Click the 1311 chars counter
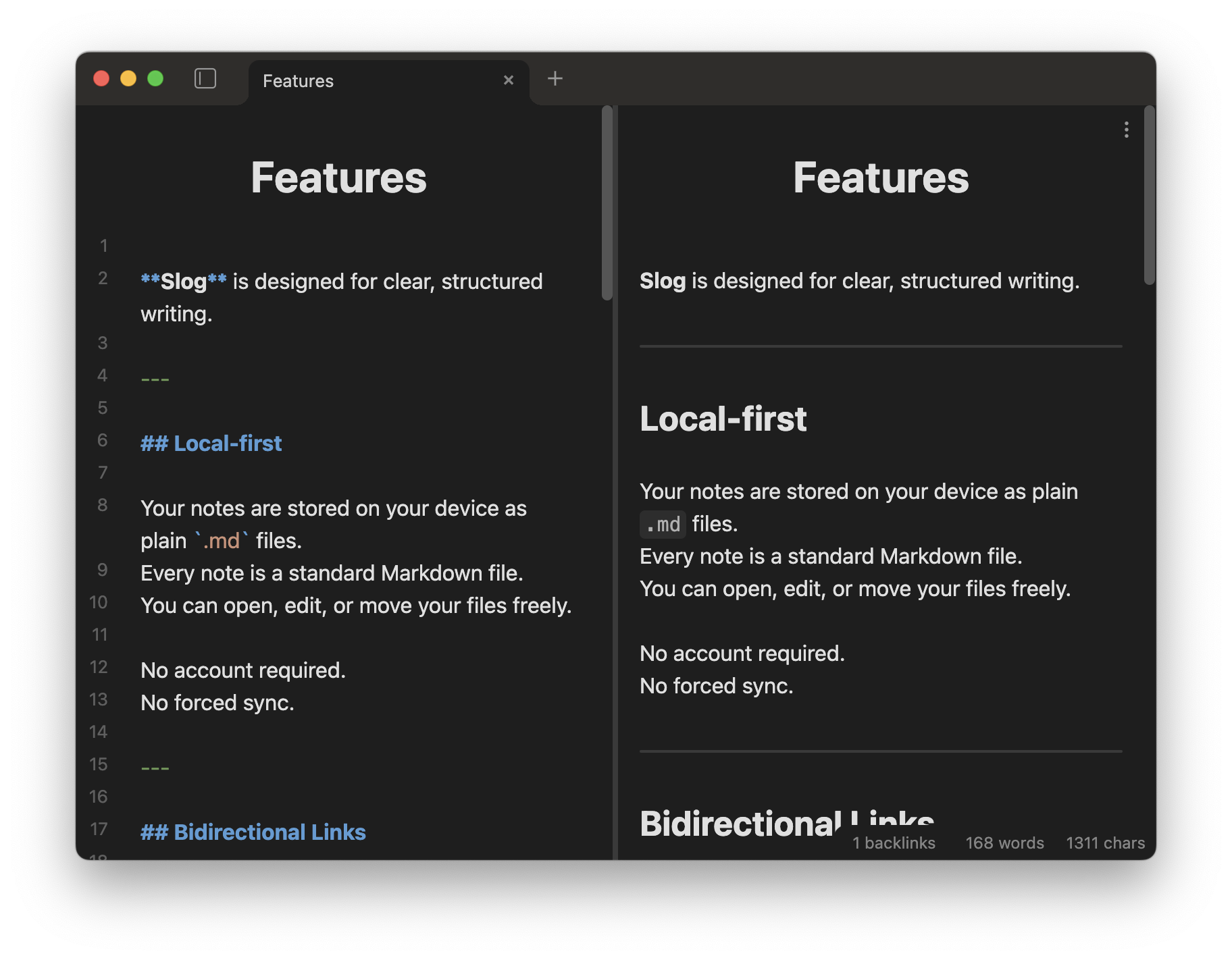The width and height of the screenshot is (1232, 960). (1104, 843)
